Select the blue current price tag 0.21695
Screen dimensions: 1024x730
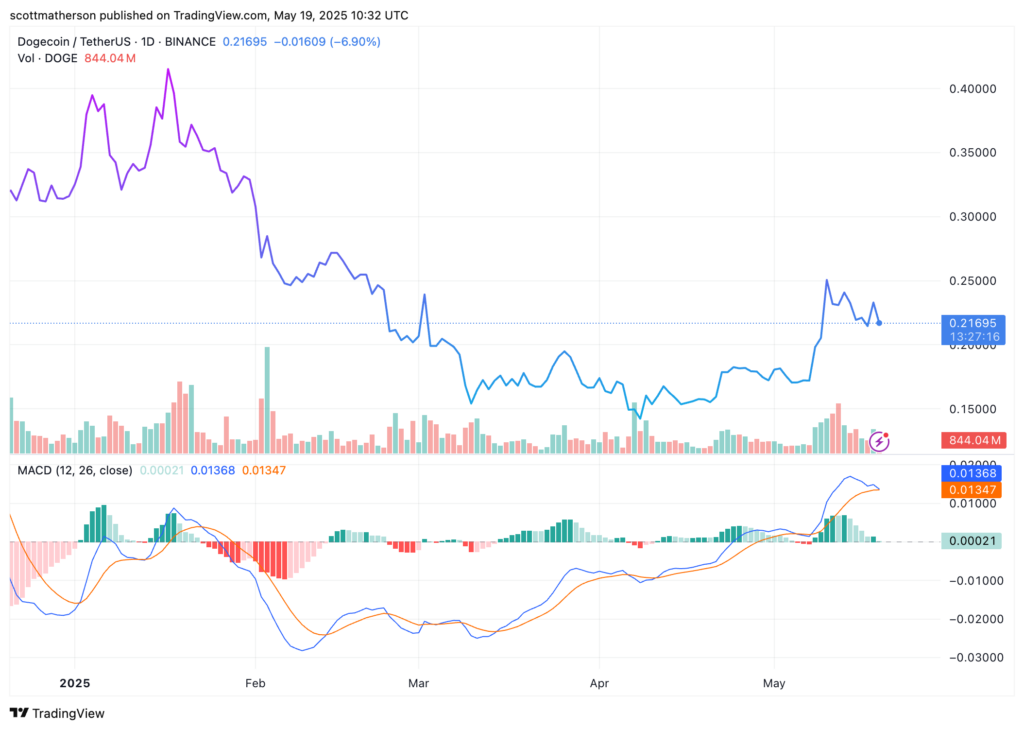click(971, 323)
